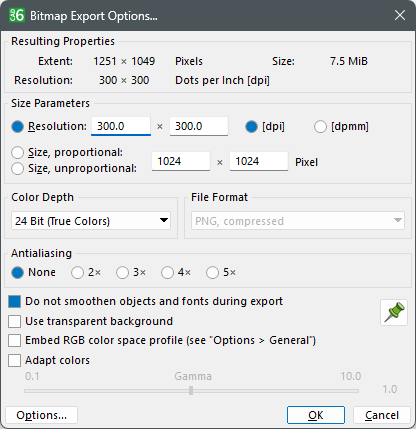Click the Gamma slider handle

(191, 390)
